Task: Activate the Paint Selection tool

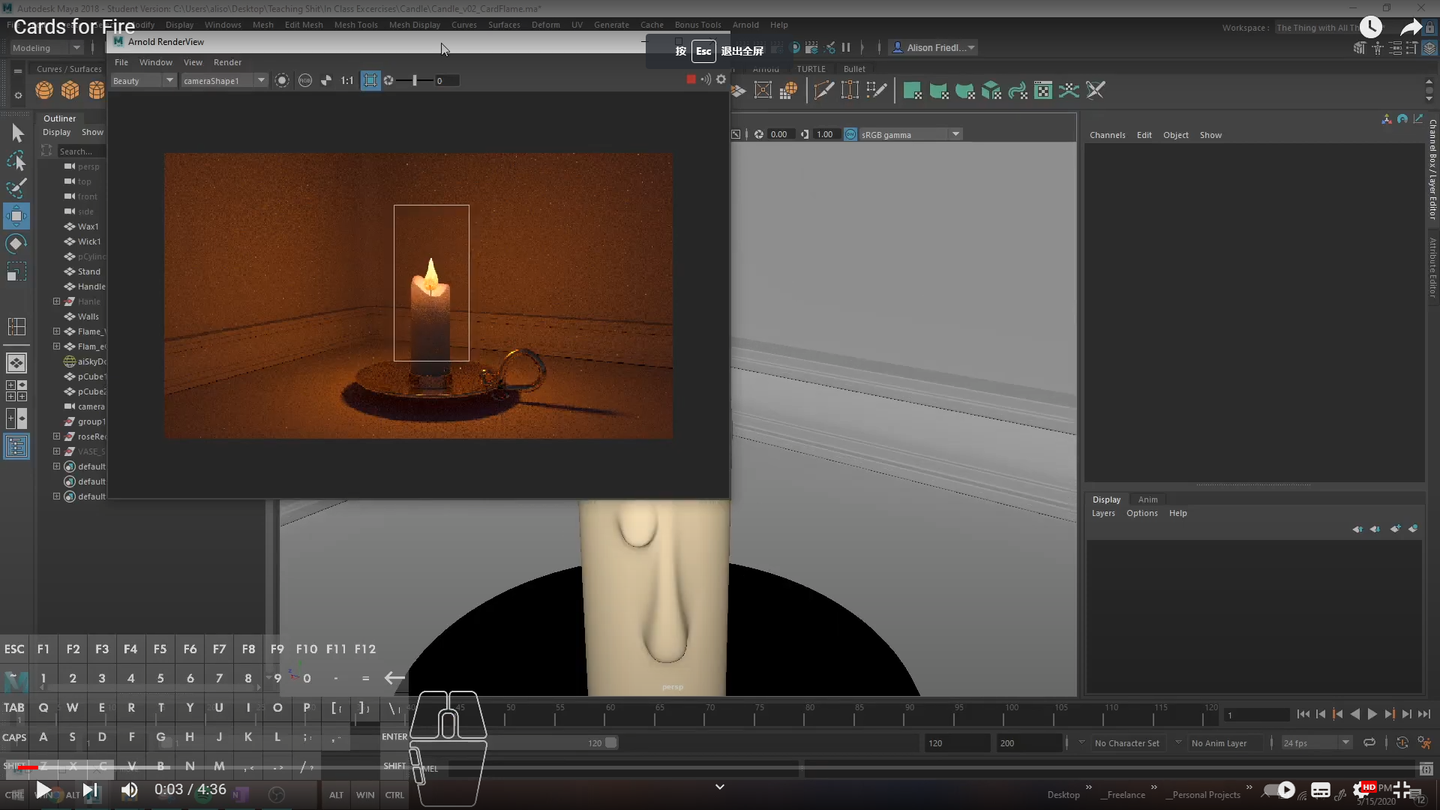Action: (16, 189)
